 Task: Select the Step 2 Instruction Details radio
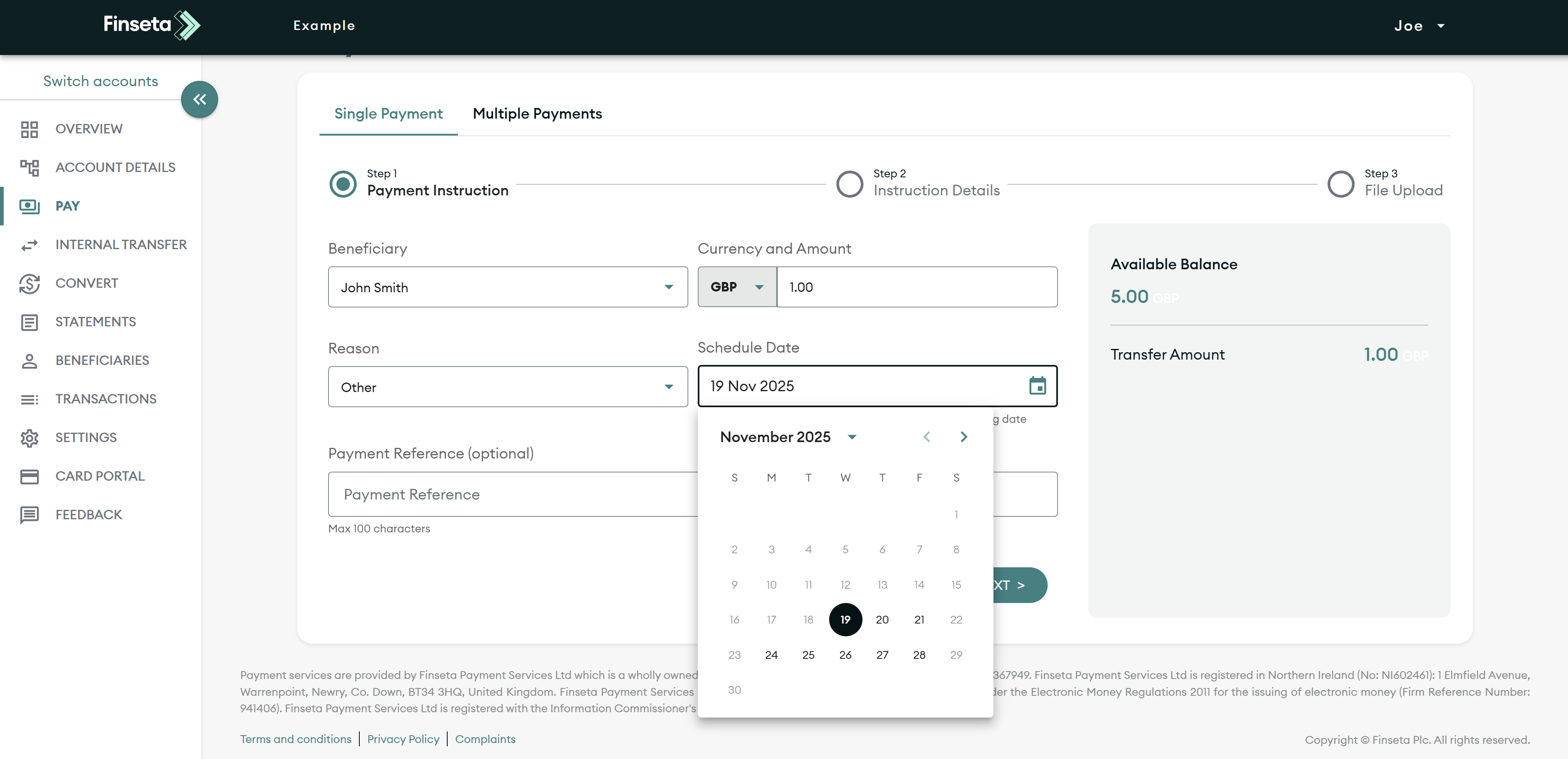(849, 183)
